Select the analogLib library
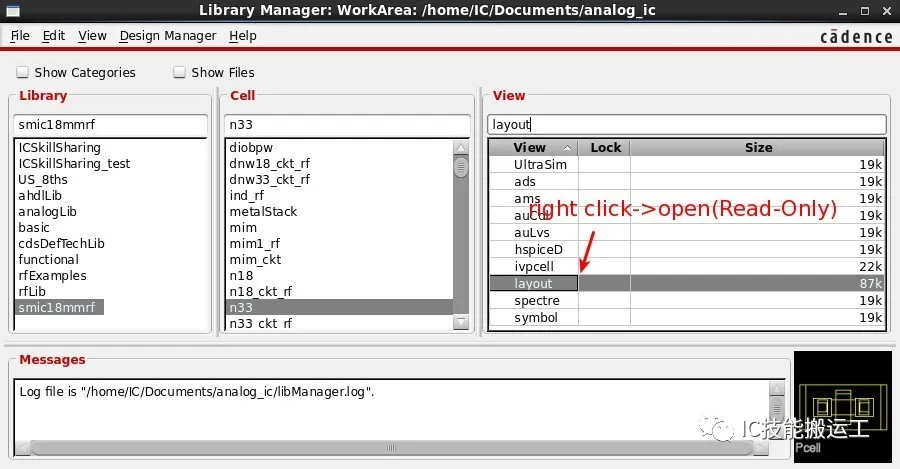The height and width of the screenshot is (469, 900). pyautogui.click(x=47, y=212)
